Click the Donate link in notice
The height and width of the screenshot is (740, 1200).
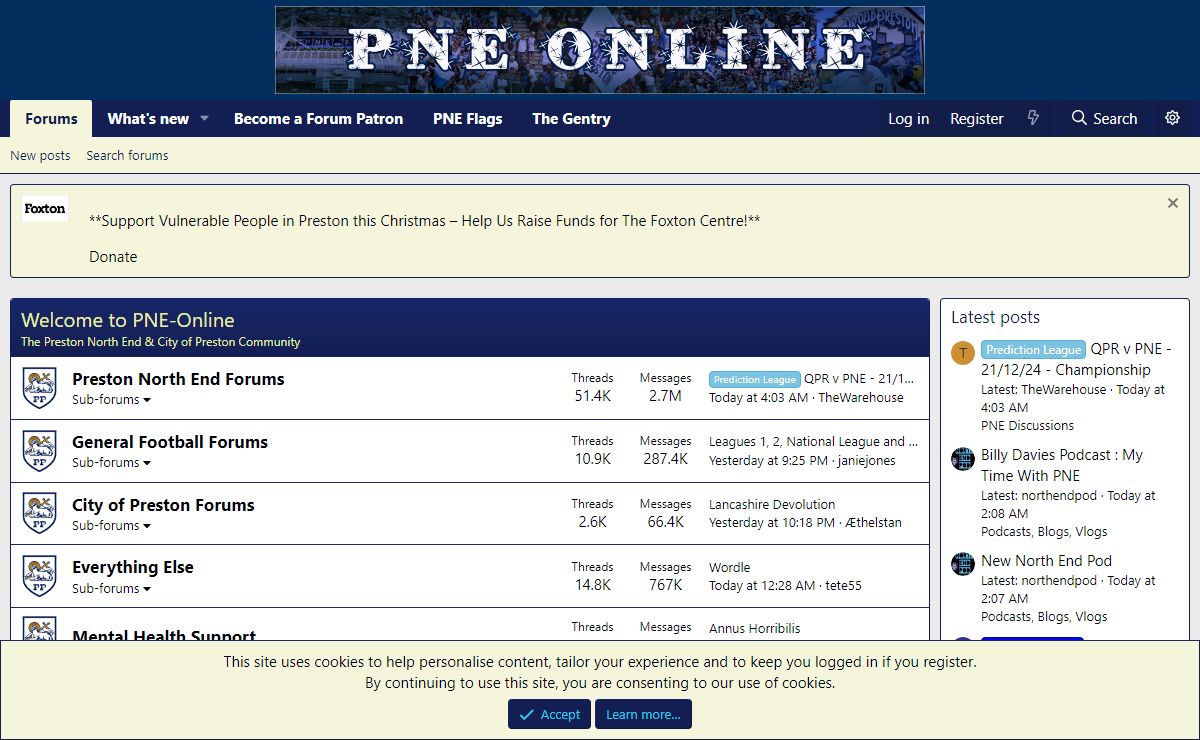113,256
